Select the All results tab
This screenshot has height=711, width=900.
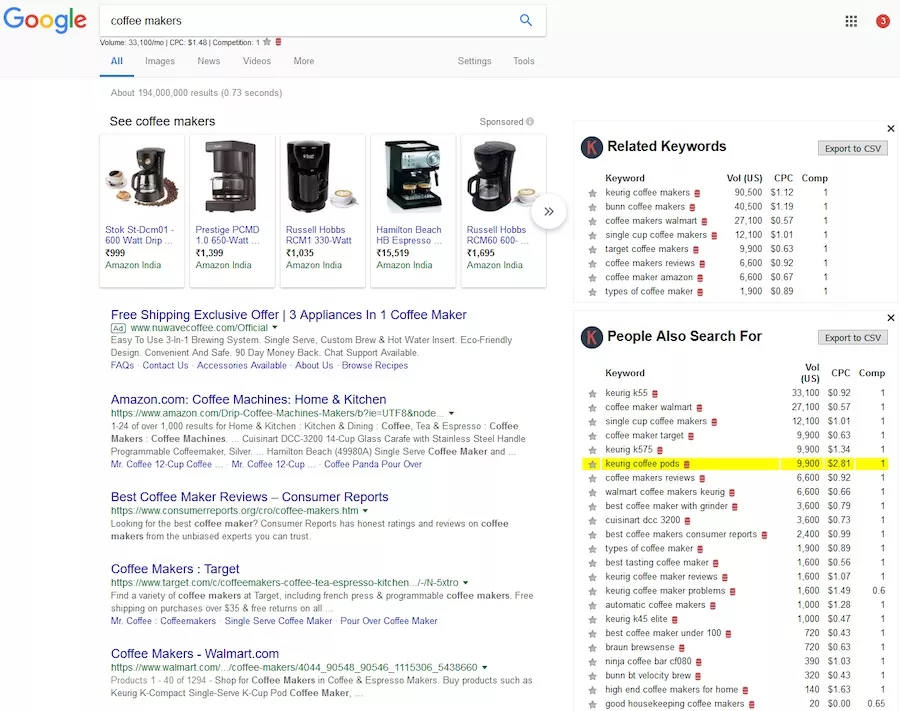point(117,61)
